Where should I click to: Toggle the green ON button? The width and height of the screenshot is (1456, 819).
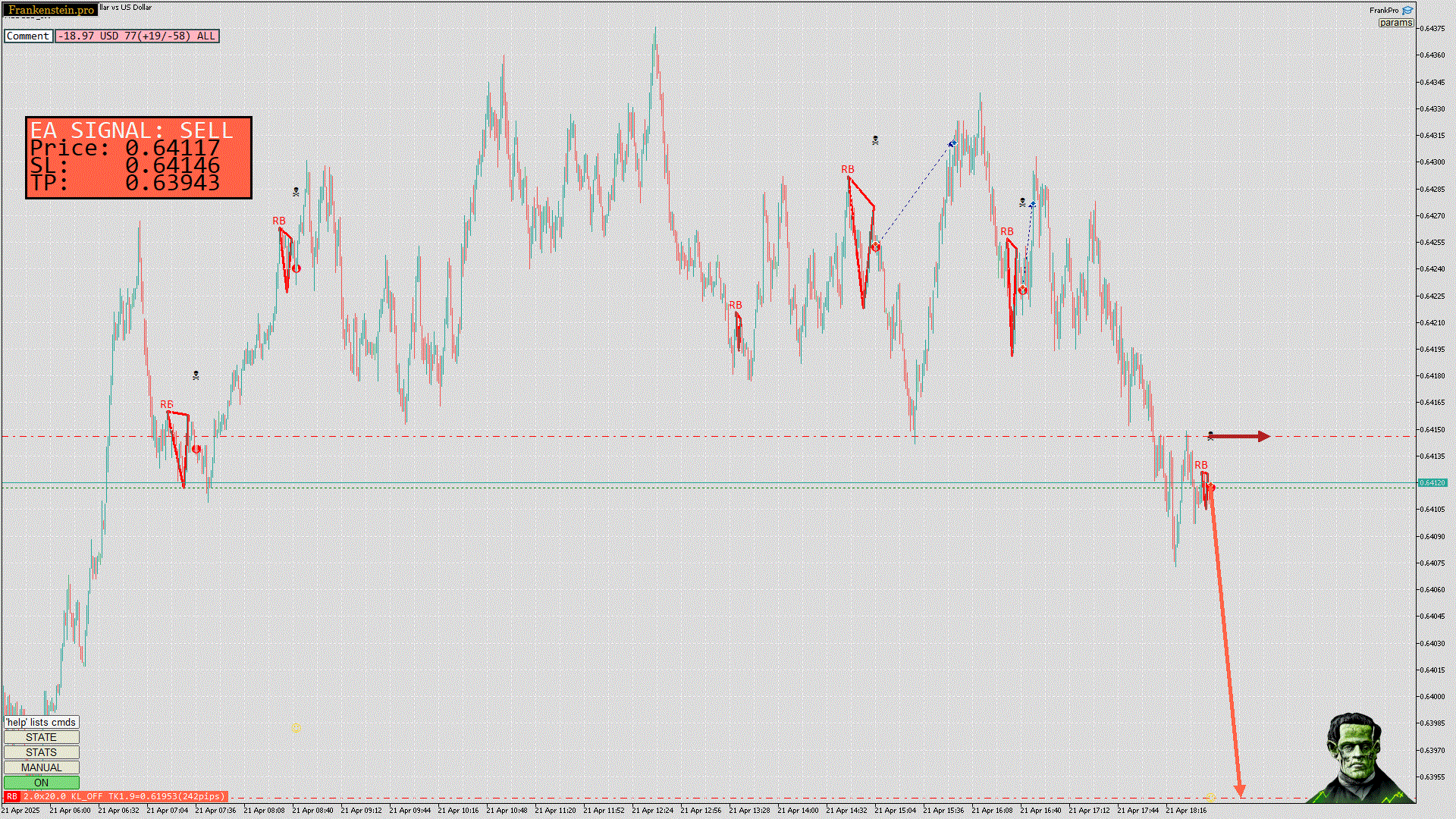point(42,783)
